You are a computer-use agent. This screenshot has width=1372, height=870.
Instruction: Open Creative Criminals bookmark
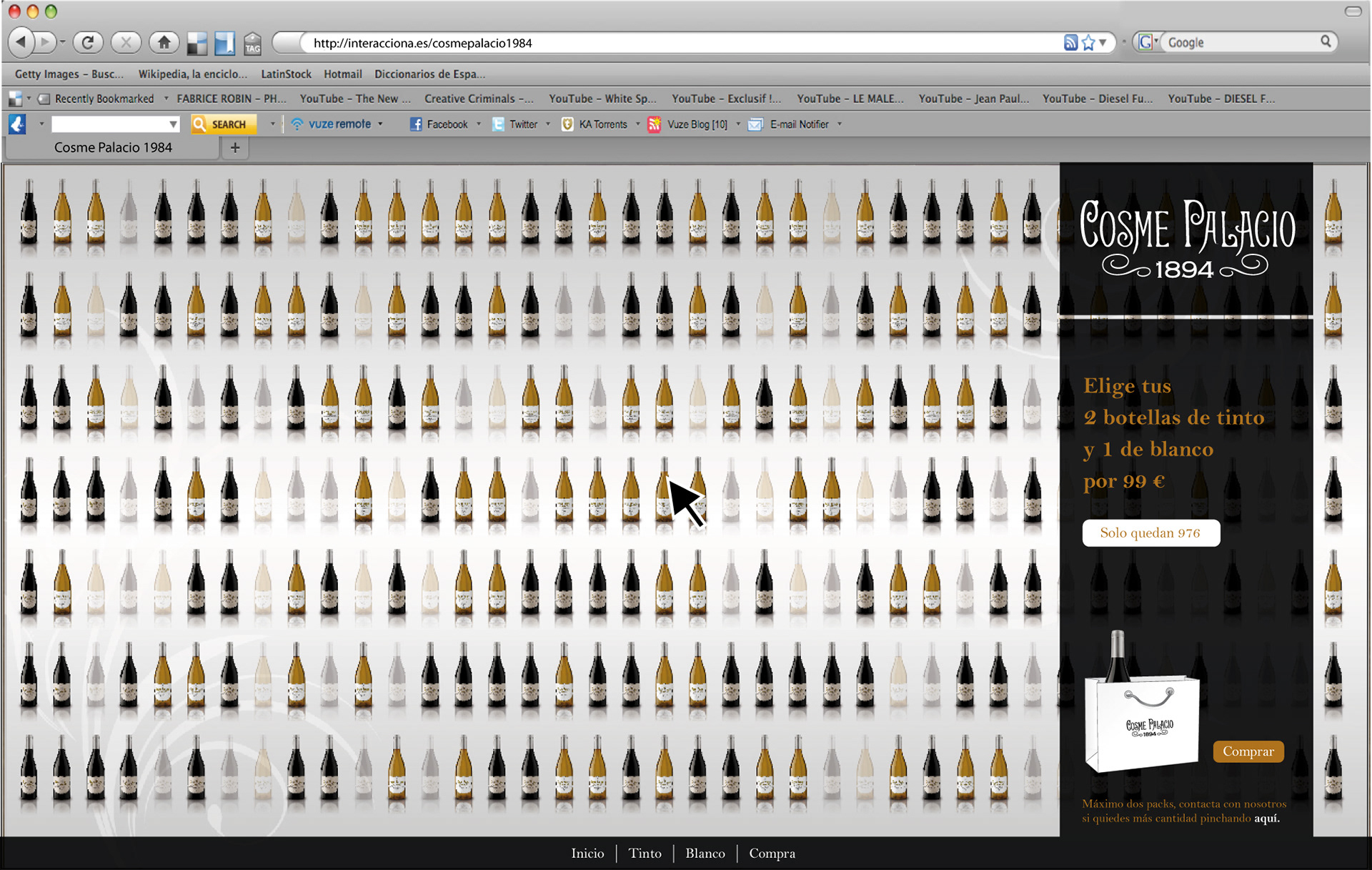coord(479,99)
